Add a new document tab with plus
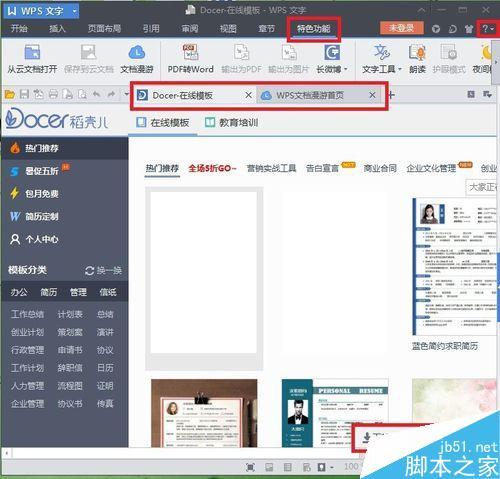Viewport: 500px width, 479px height. [x=391, y=95]
